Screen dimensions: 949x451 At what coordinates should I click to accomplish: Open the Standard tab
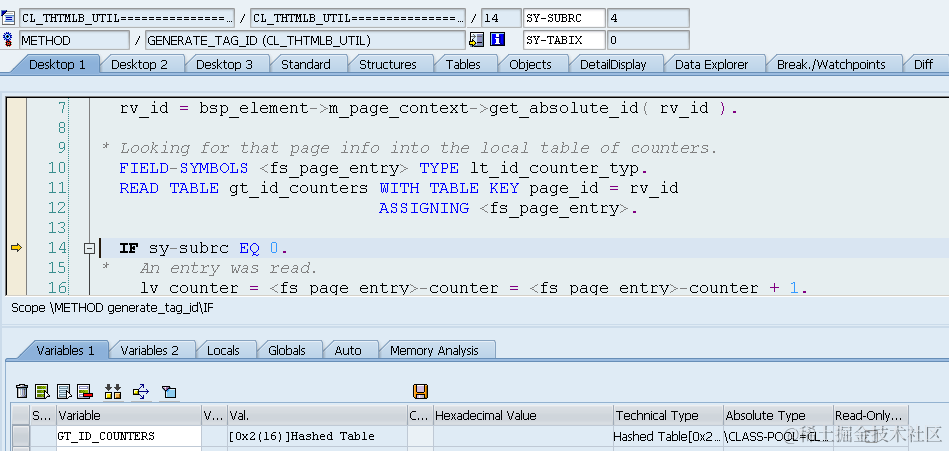306,64
